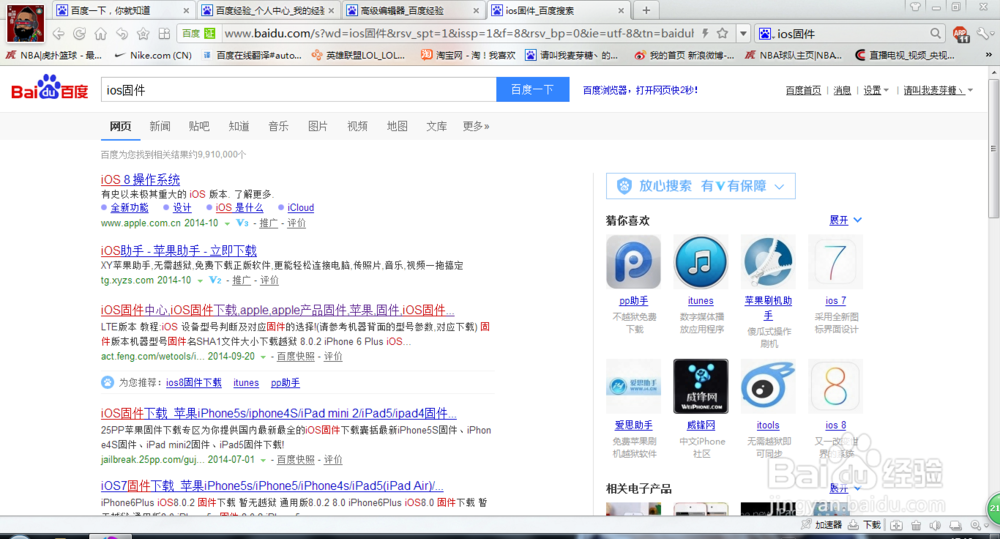Open iCloud sublink under iOS 8 result
Viewport: 1000px width, 539px height.
(300, 207)
